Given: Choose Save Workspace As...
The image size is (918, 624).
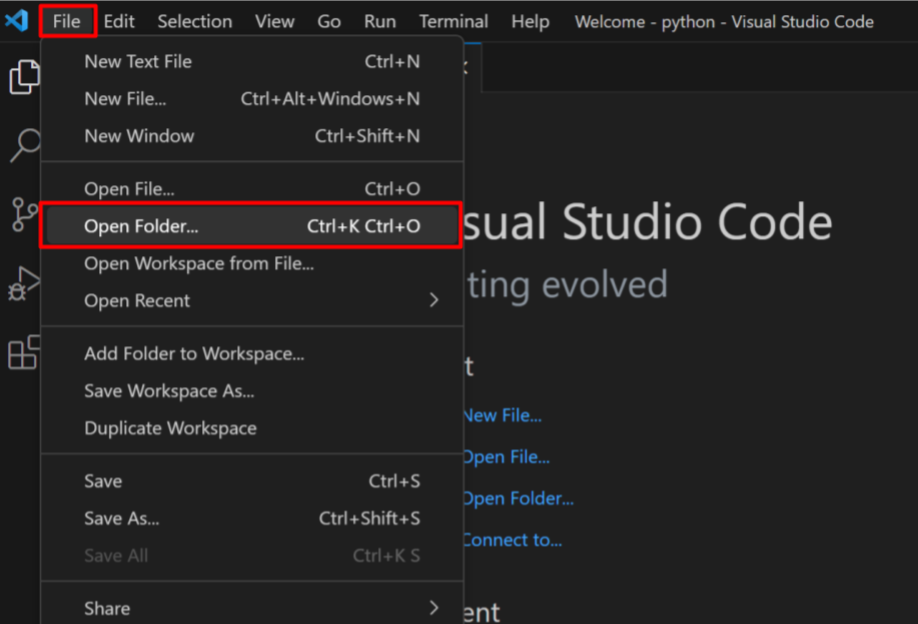Looking at the screenshot, I should coord(252,391).
